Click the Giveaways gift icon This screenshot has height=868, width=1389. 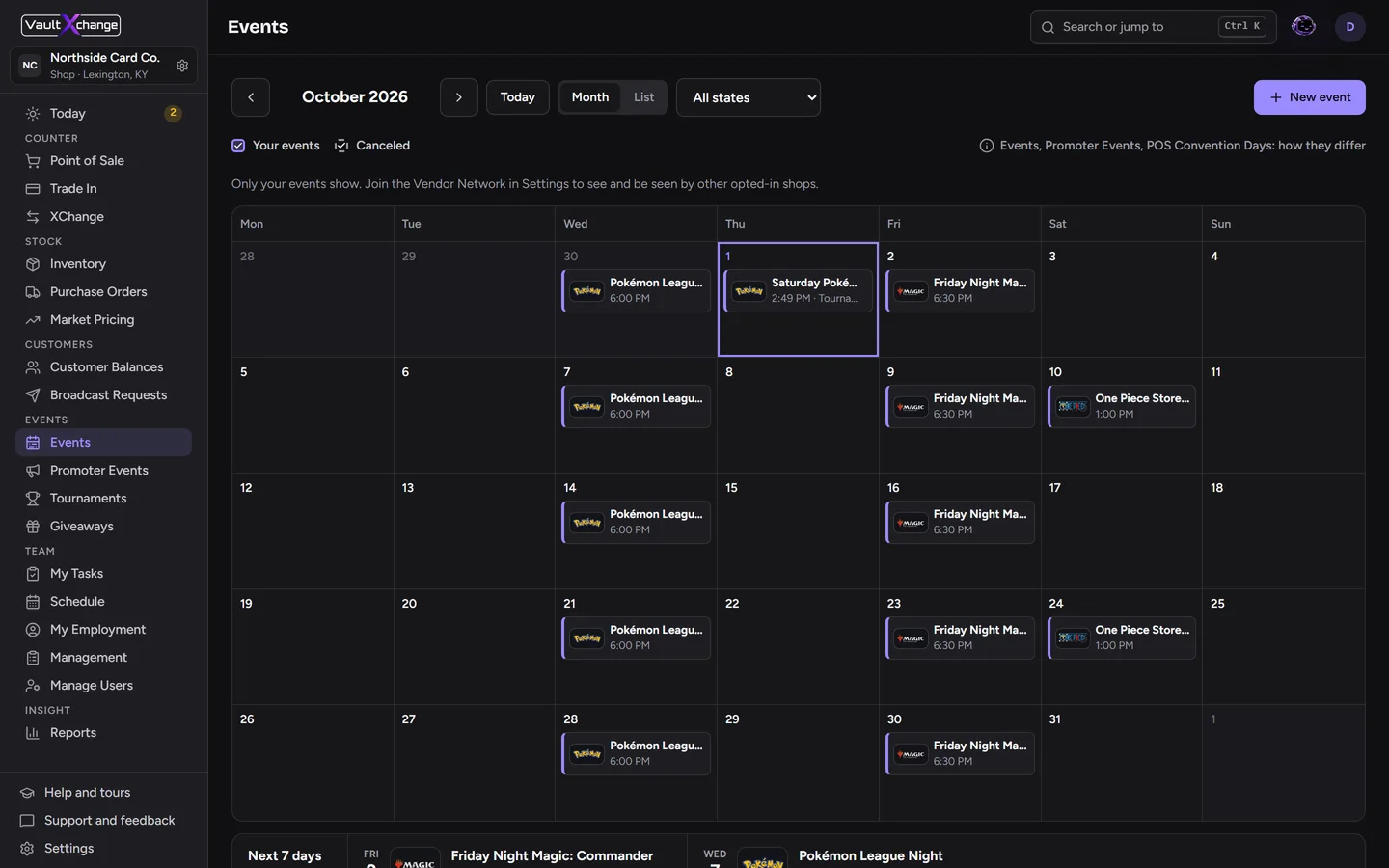pos(33,526)
